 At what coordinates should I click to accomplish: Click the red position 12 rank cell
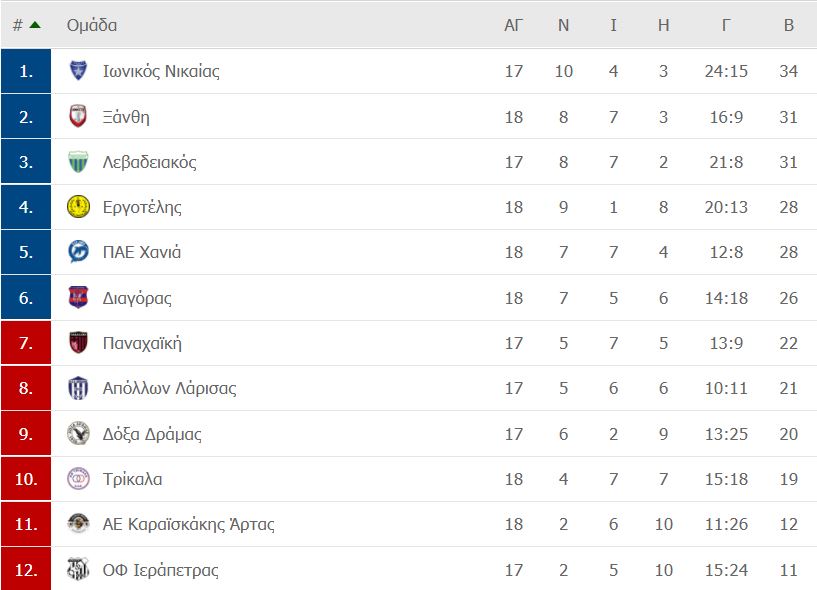coord(26,569)
